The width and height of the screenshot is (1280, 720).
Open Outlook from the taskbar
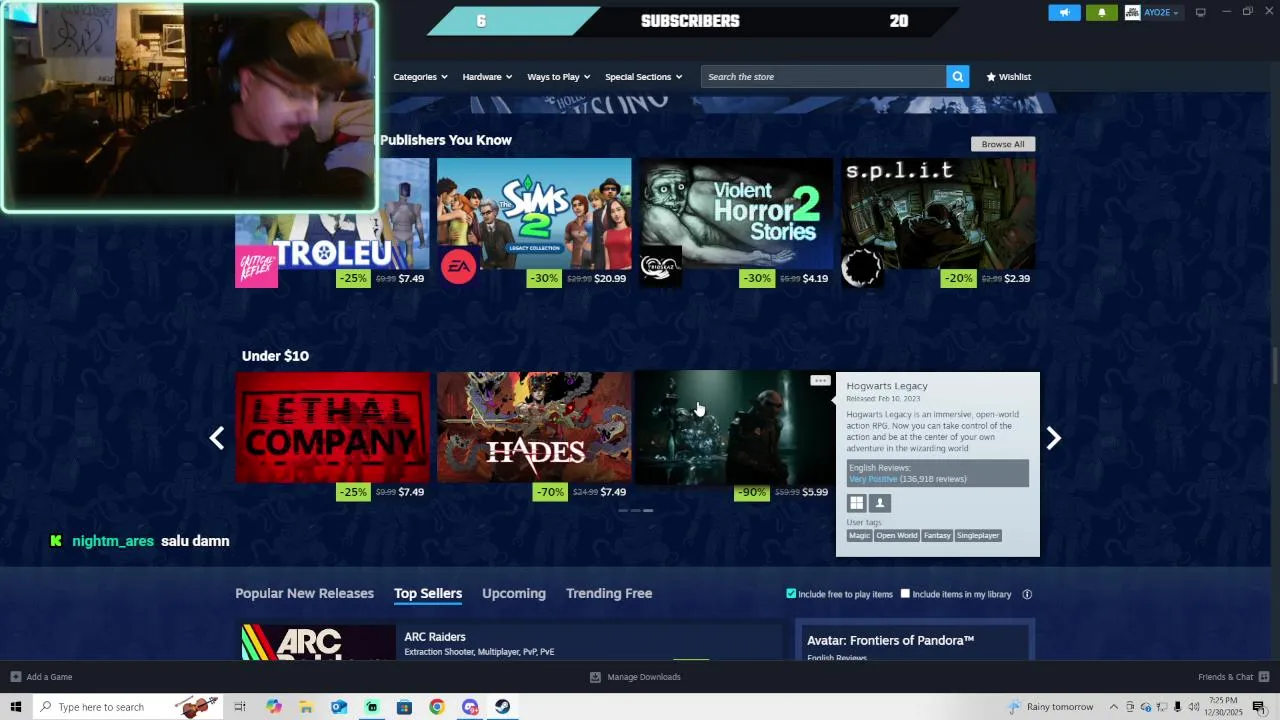339,707
